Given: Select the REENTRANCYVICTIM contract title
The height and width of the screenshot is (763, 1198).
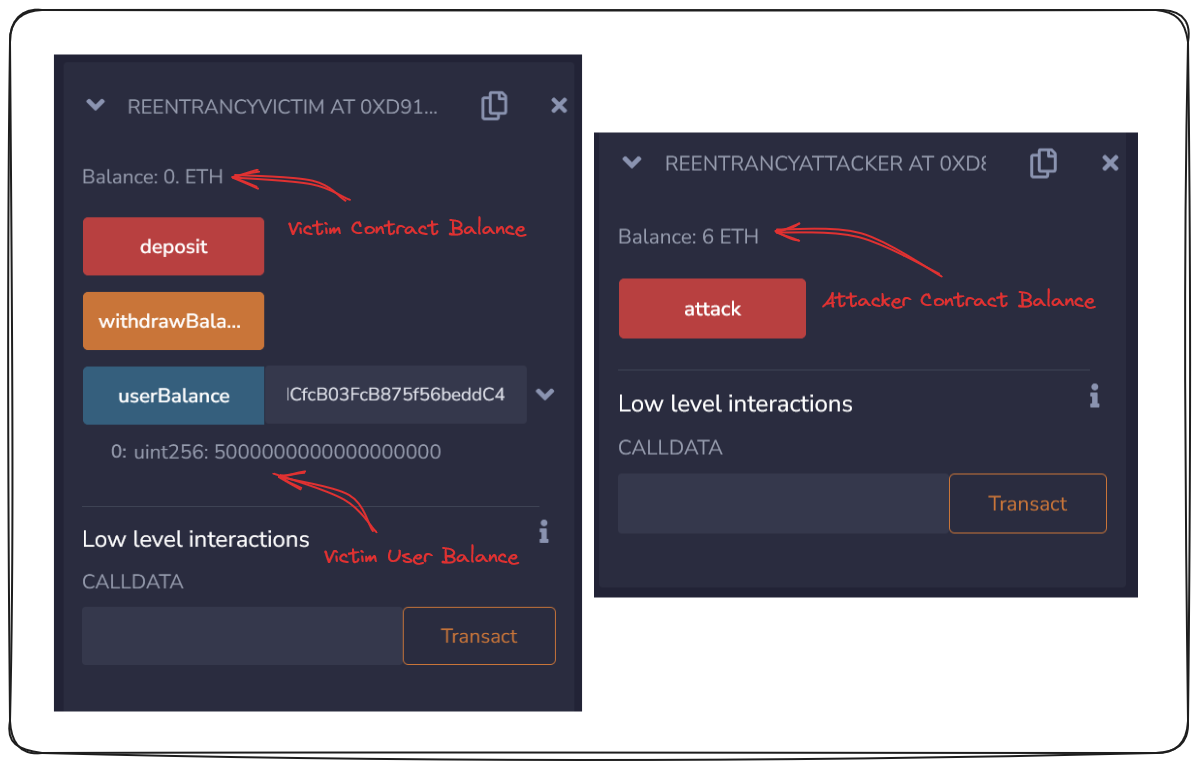Looking at the screenshot, I should [x=282, y=107].
